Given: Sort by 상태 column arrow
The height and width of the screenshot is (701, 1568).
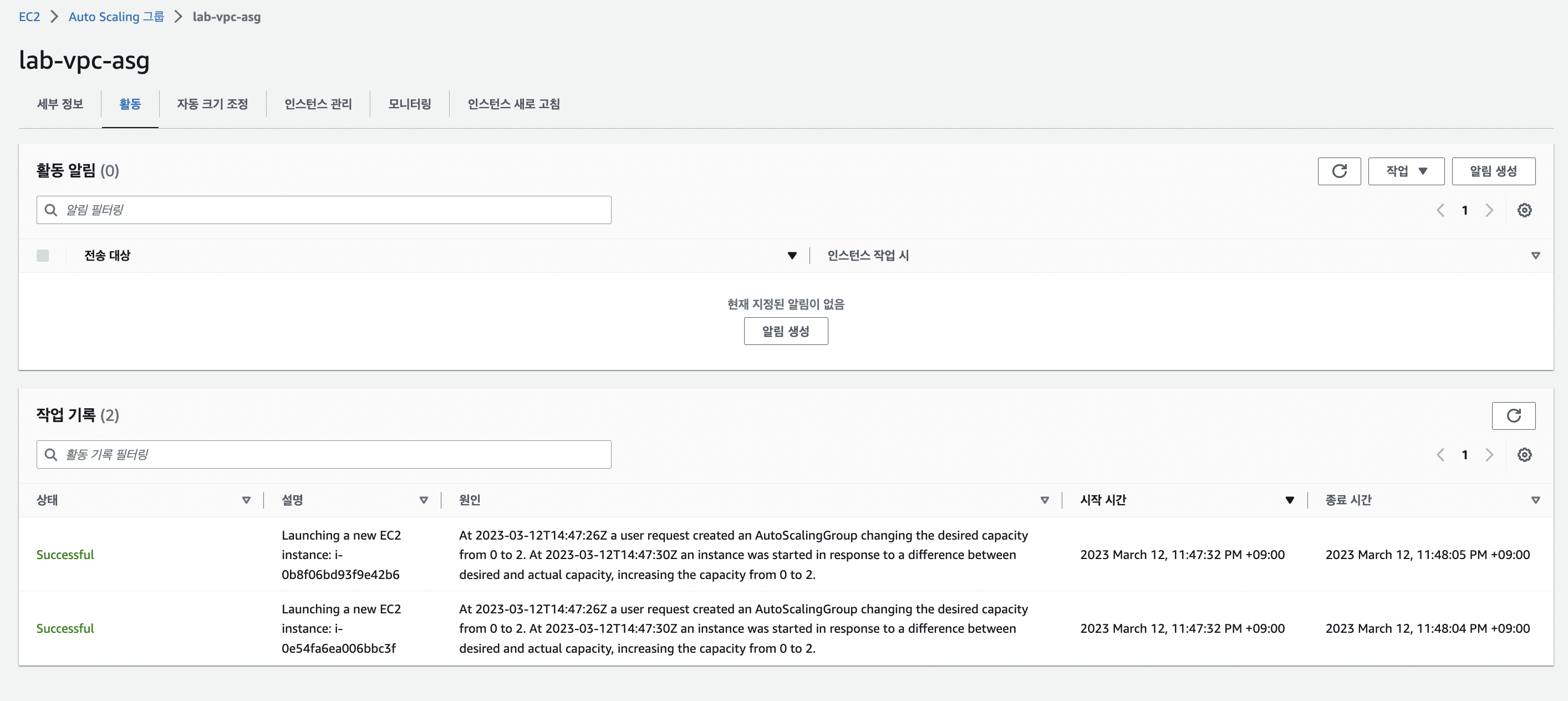Looking at the screenshot, I should pyautogui.click(x=246, y=500).
